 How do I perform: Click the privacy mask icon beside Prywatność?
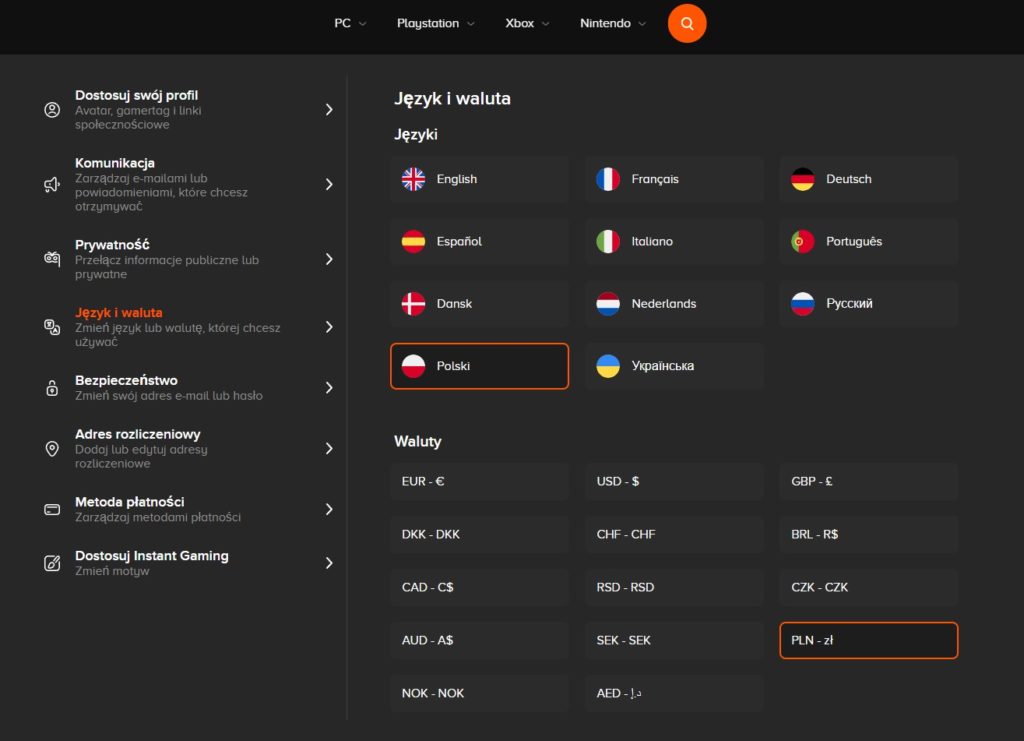pos(52,259)
